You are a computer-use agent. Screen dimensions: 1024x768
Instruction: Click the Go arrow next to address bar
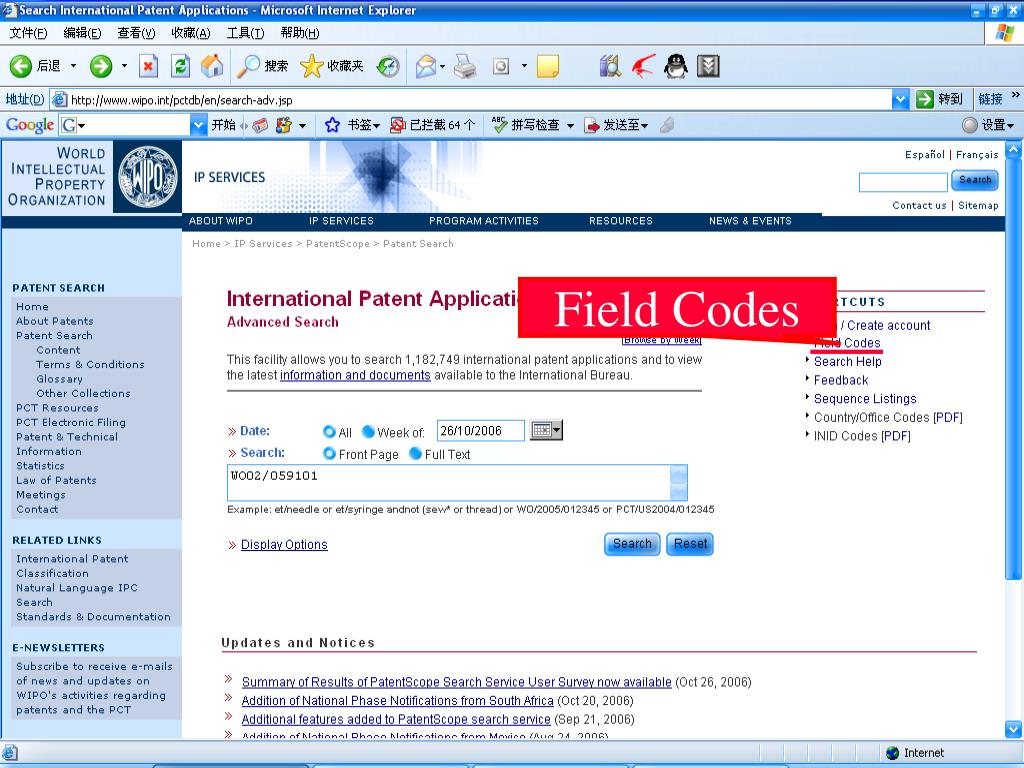925,99
